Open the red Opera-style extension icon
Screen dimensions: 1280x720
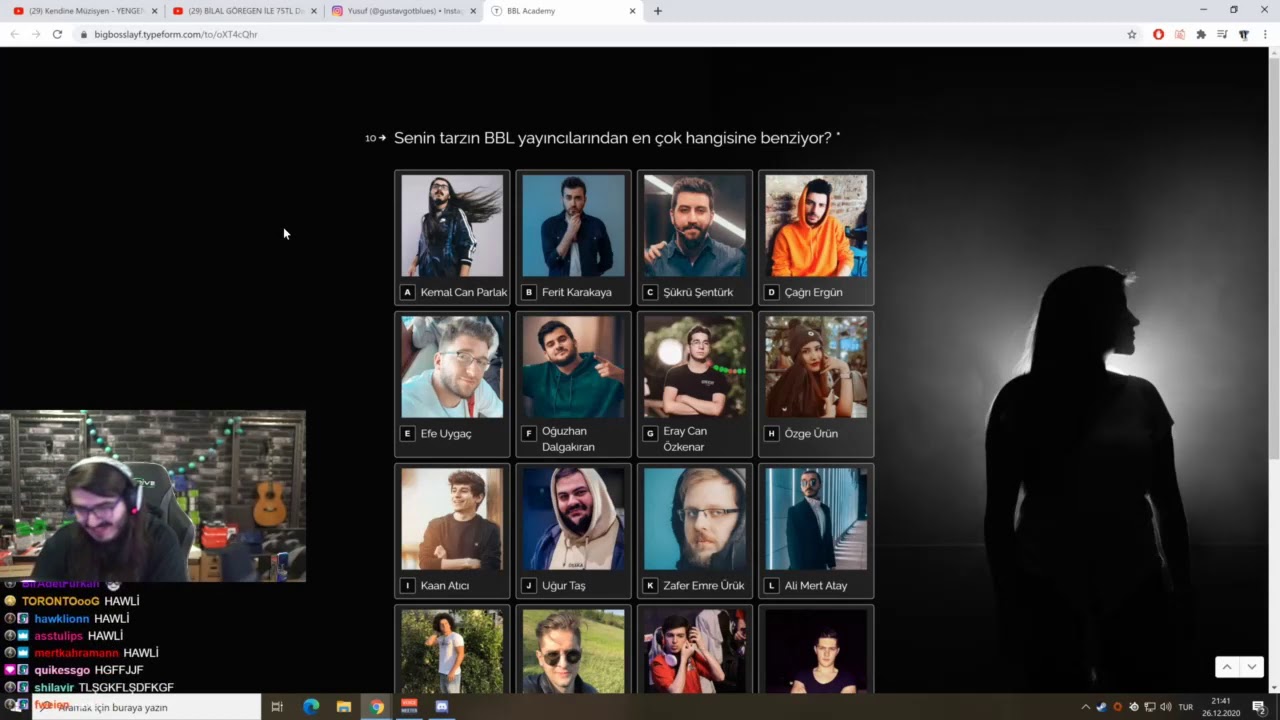[x=1158, y=34]
